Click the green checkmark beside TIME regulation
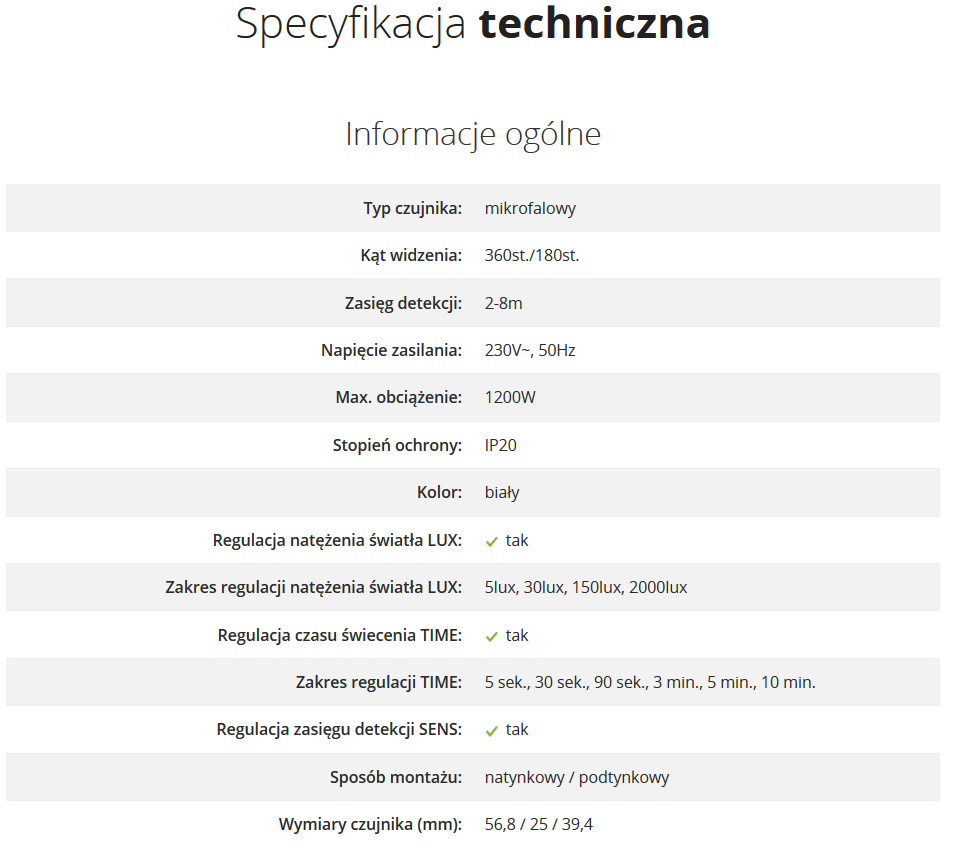This screenshot has width=954, height=846. click(492, 637)
